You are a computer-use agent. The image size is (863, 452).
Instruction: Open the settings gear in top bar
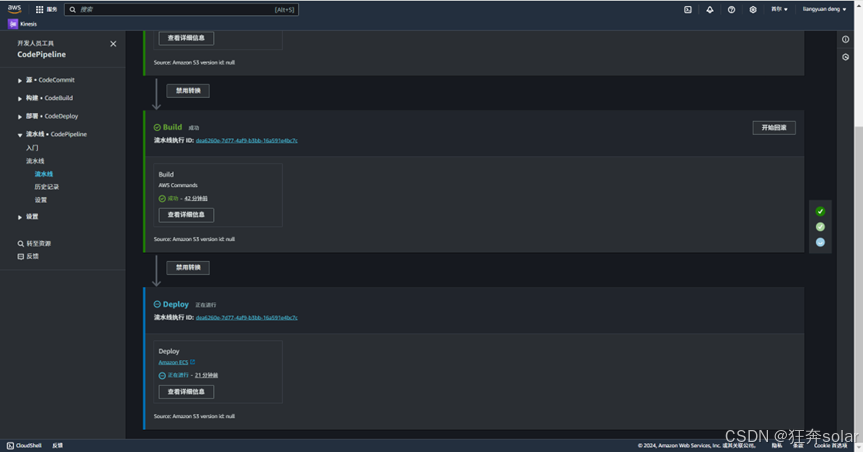tap(752, 9)
